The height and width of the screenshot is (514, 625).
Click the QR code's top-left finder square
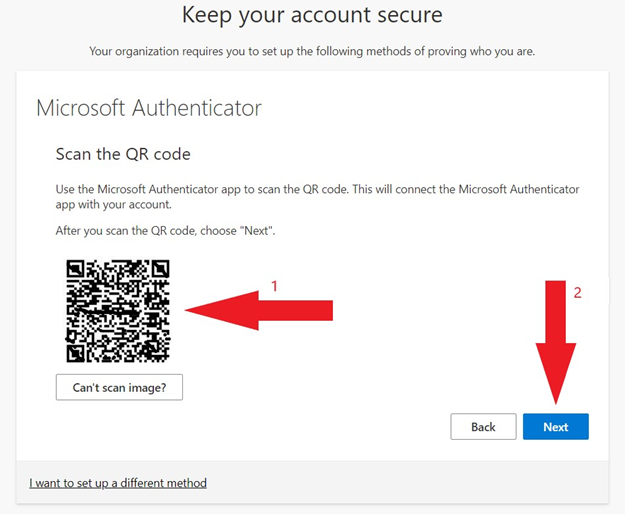coord(75,269)
